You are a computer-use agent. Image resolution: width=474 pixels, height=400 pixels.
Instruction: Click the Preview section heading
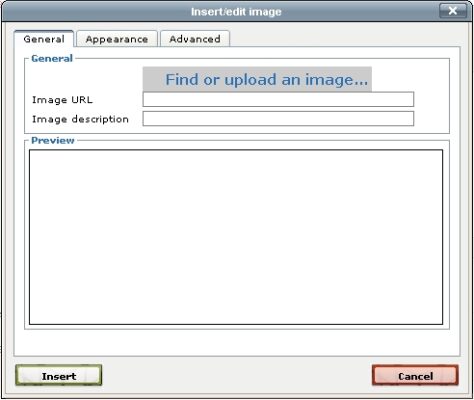(53, 140)
